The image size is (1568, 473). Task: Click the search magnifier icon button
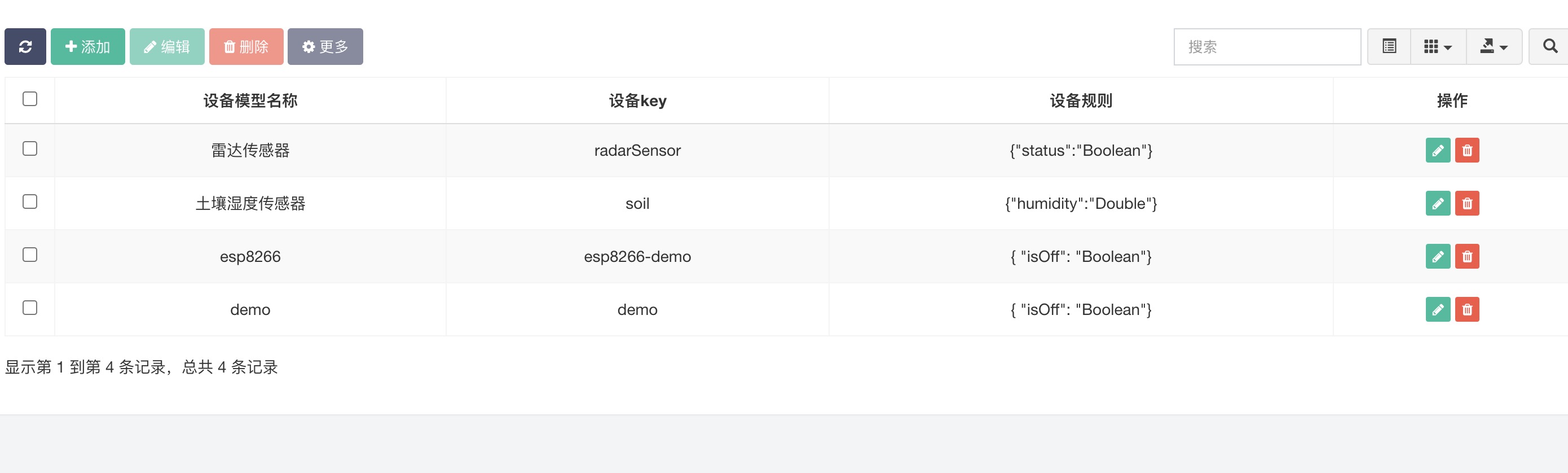(x=1550, y=46)
